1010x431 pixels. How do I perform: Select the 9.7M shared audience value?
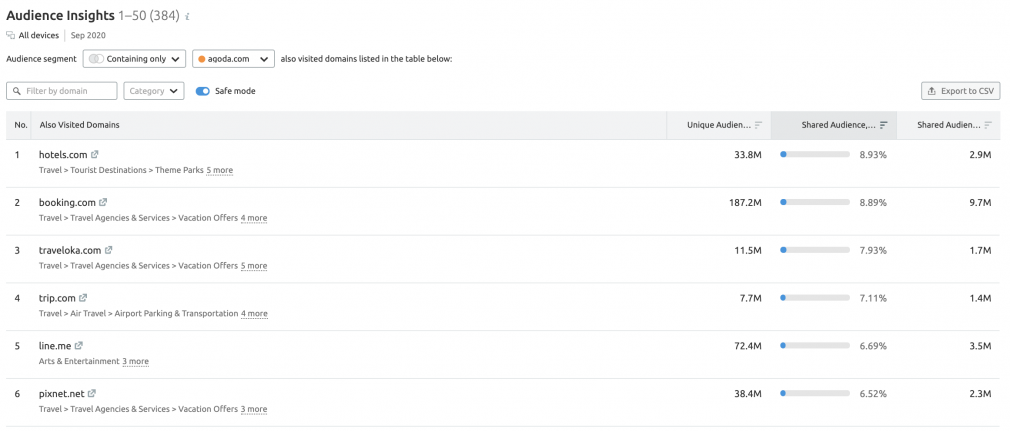(x=980, y=202)
